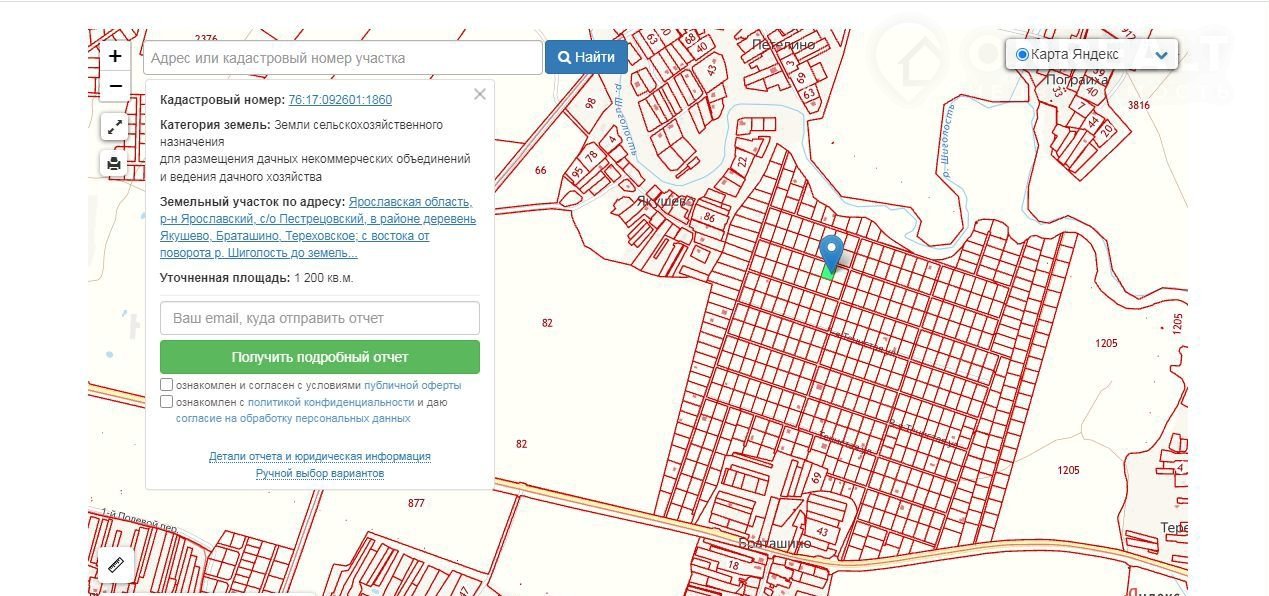Check the privacy policy consent checkbox
Viewport: 1269px width, 596px height.
coord(166,402)
